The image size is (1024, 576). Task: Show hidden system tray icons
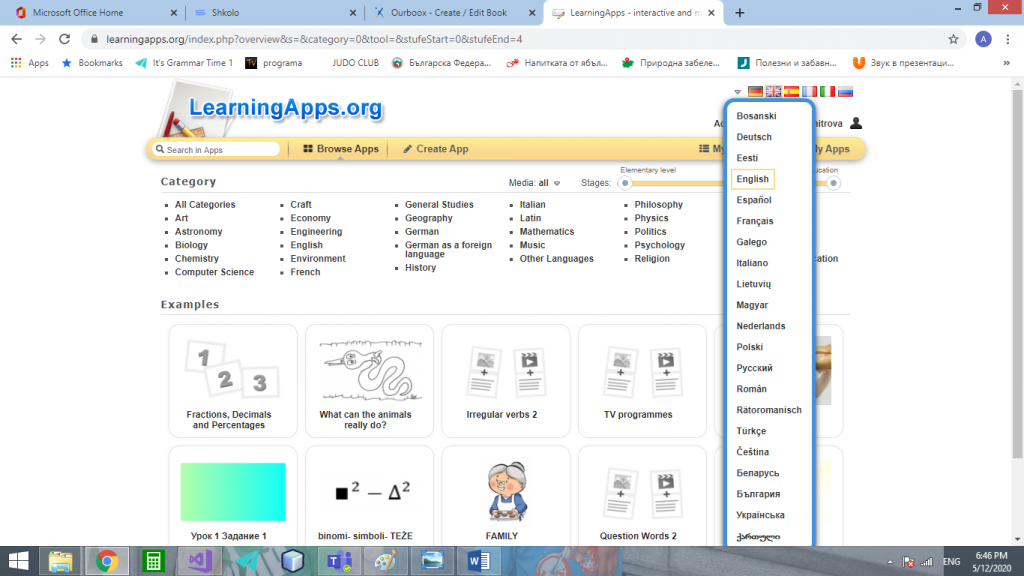[x=889, y=562]
